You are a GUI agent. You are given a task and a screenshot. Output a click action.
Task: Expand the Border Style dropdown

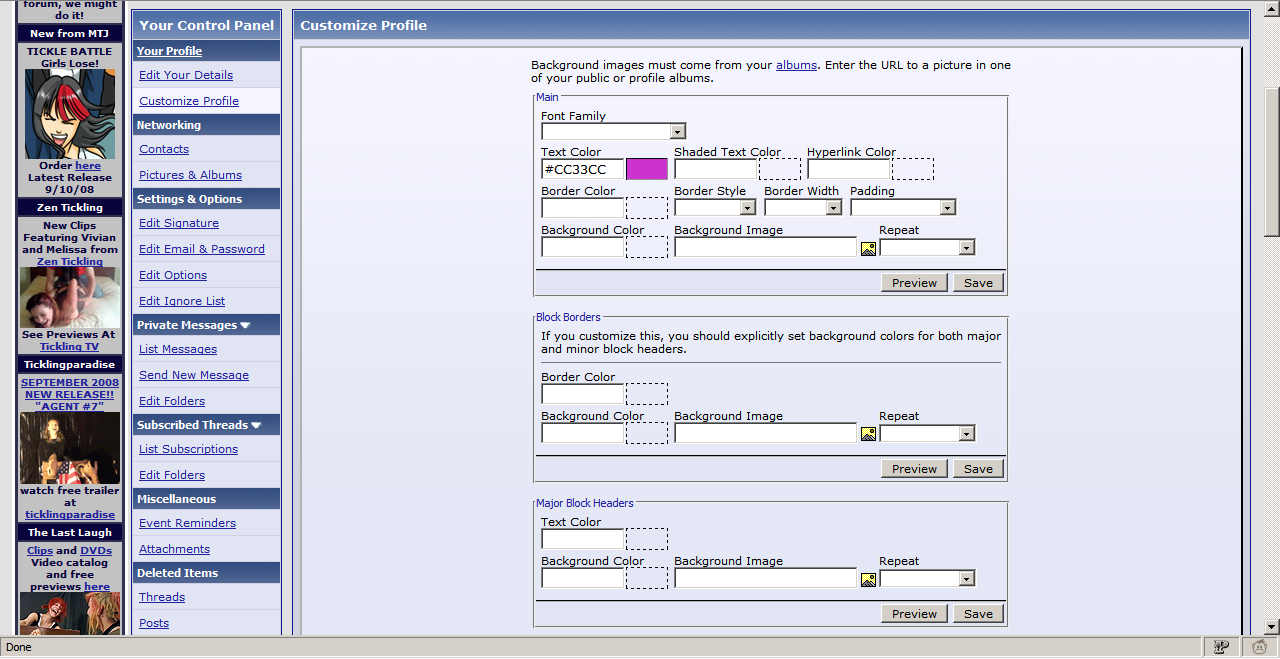tap(747, 208)
